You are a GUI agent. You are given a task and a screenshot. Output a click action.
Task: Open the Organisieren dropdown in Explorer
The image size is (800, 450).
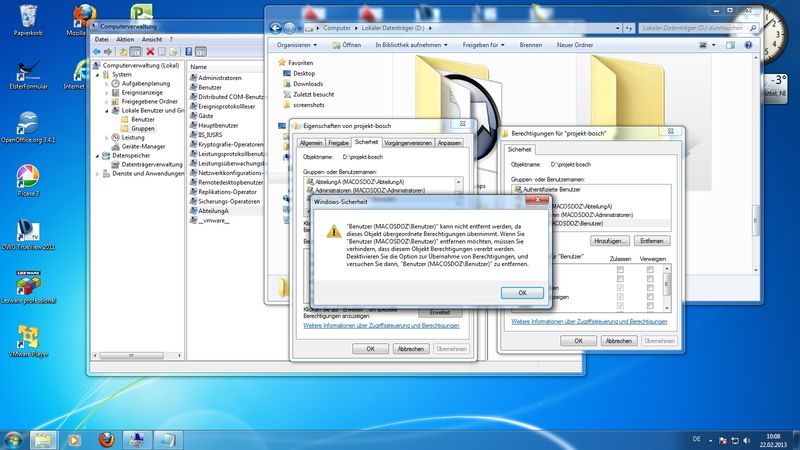tap(297, 45)
